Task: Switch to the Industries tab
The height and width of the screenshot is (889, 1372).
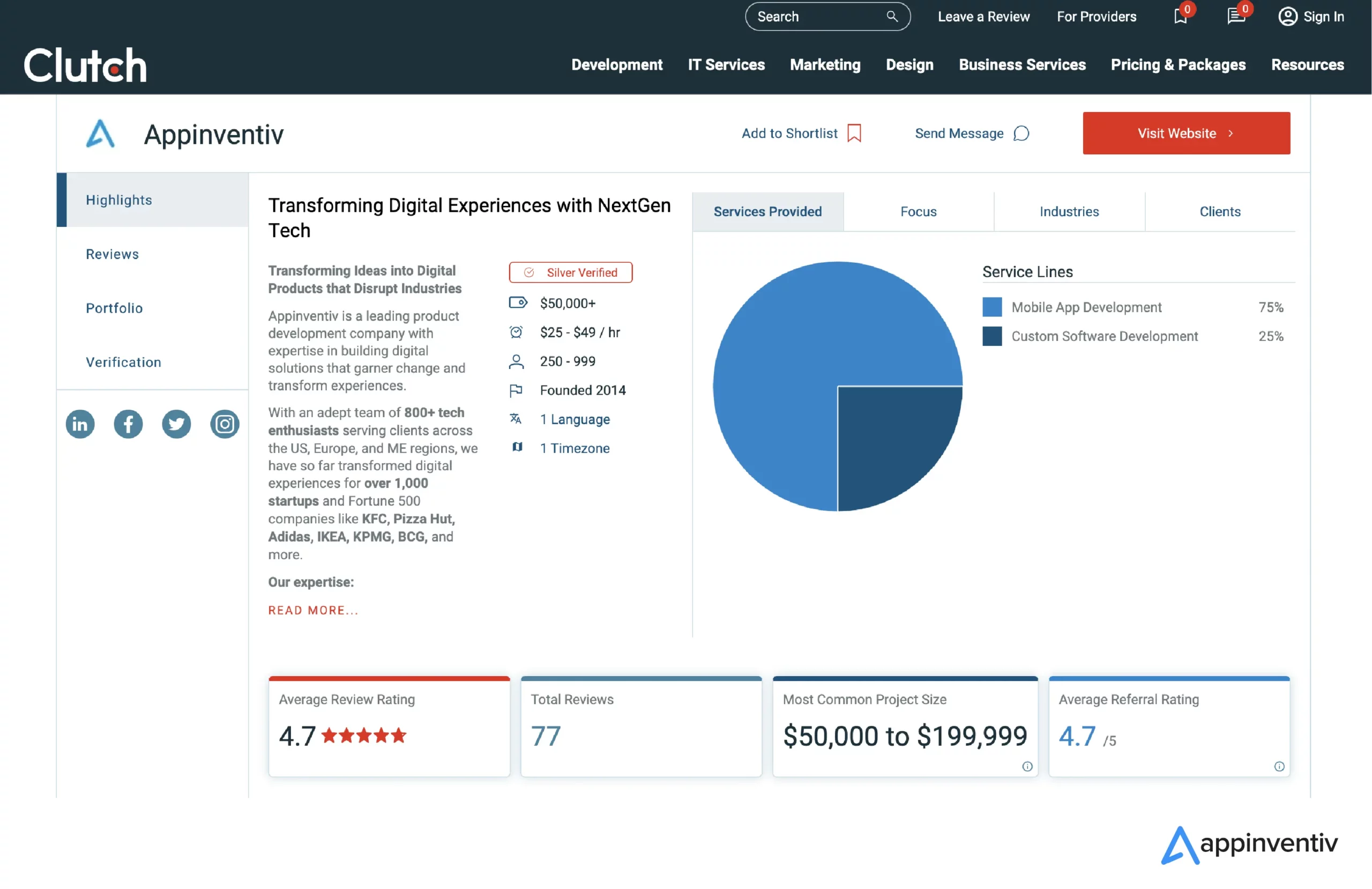Action: 1069,212
